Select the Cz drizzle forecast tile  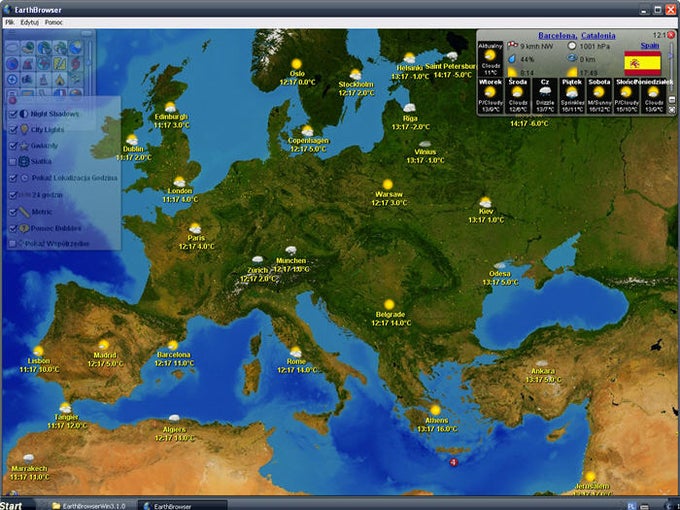point(545,95)
